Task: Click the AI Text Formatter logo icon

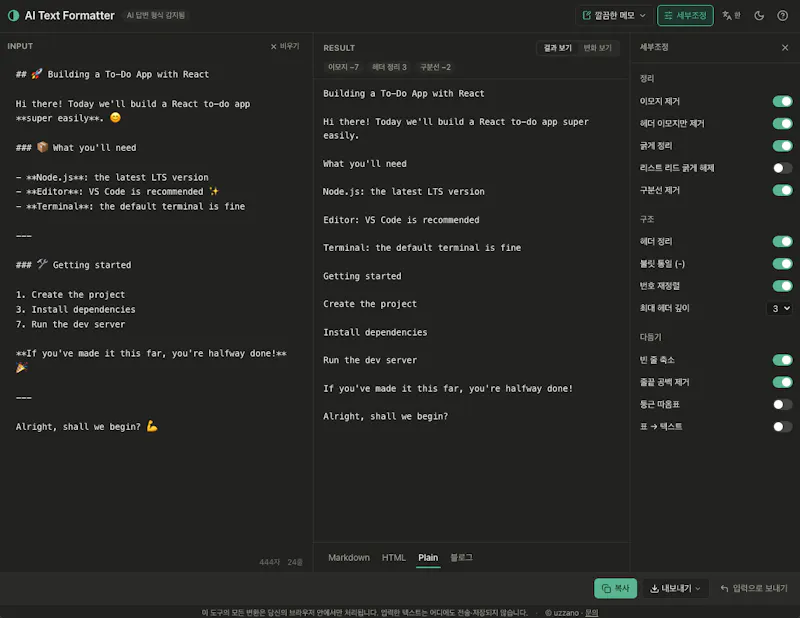Action: tap(14, 16)
